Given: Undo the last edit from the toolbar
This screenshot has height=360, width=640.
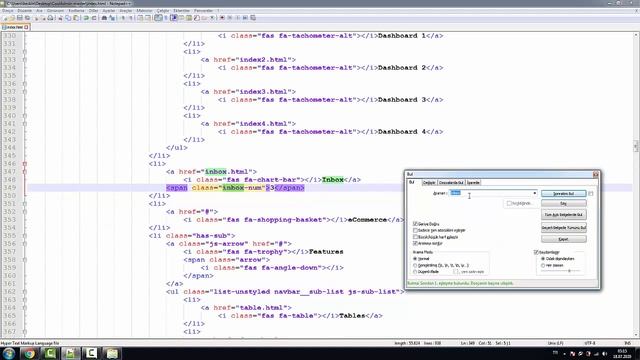Looking at the screenshot, I should pyautogui.click(x=86, y=18).
